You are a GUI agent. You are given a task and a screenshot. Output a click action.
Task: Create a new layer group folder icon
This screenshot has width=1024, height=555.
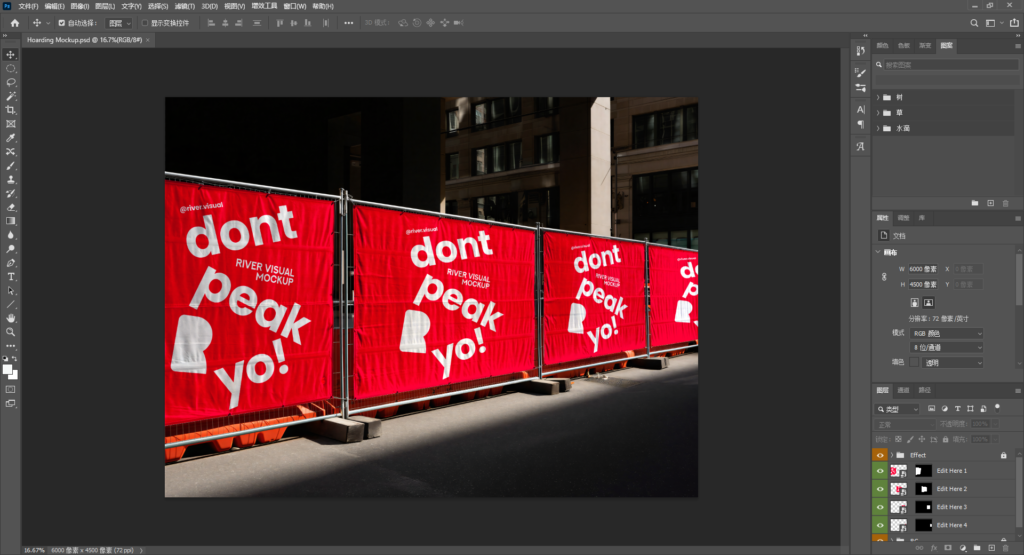coord(977,548)
